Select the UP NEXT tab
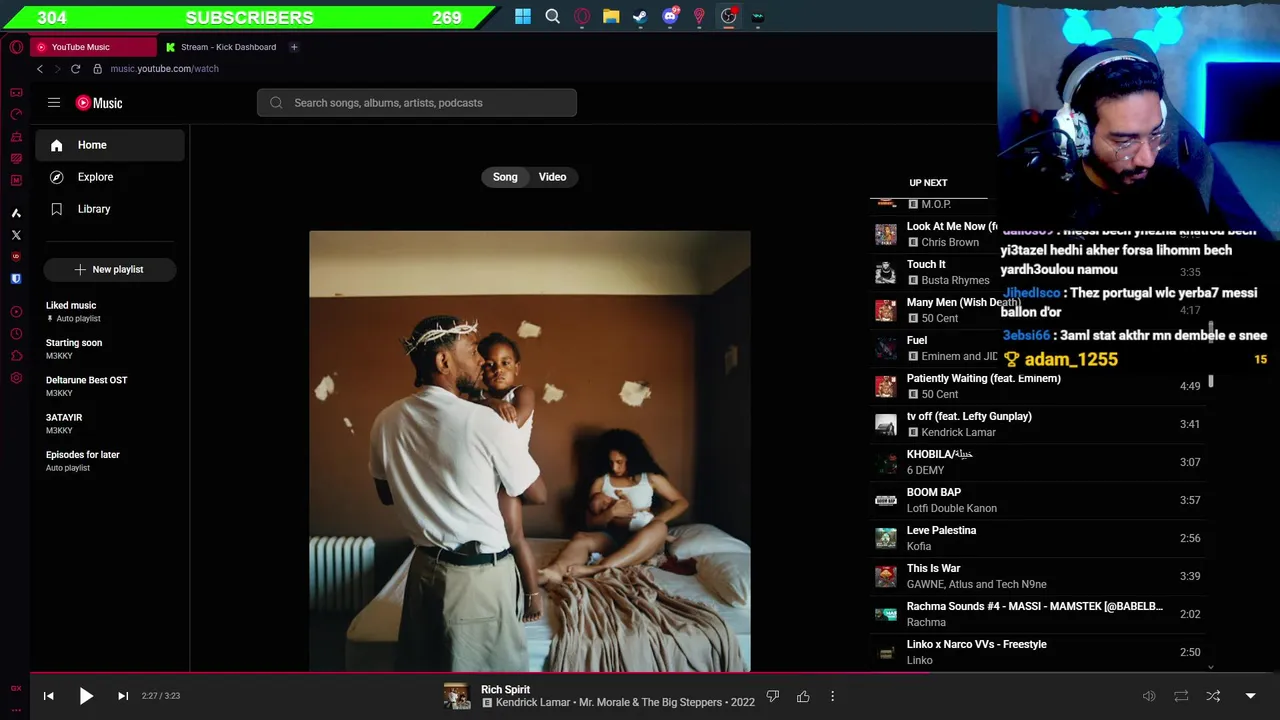Image resolution: width=1280 pixels, height=720 pixels. pyautogui.click(x=928, y=183)
